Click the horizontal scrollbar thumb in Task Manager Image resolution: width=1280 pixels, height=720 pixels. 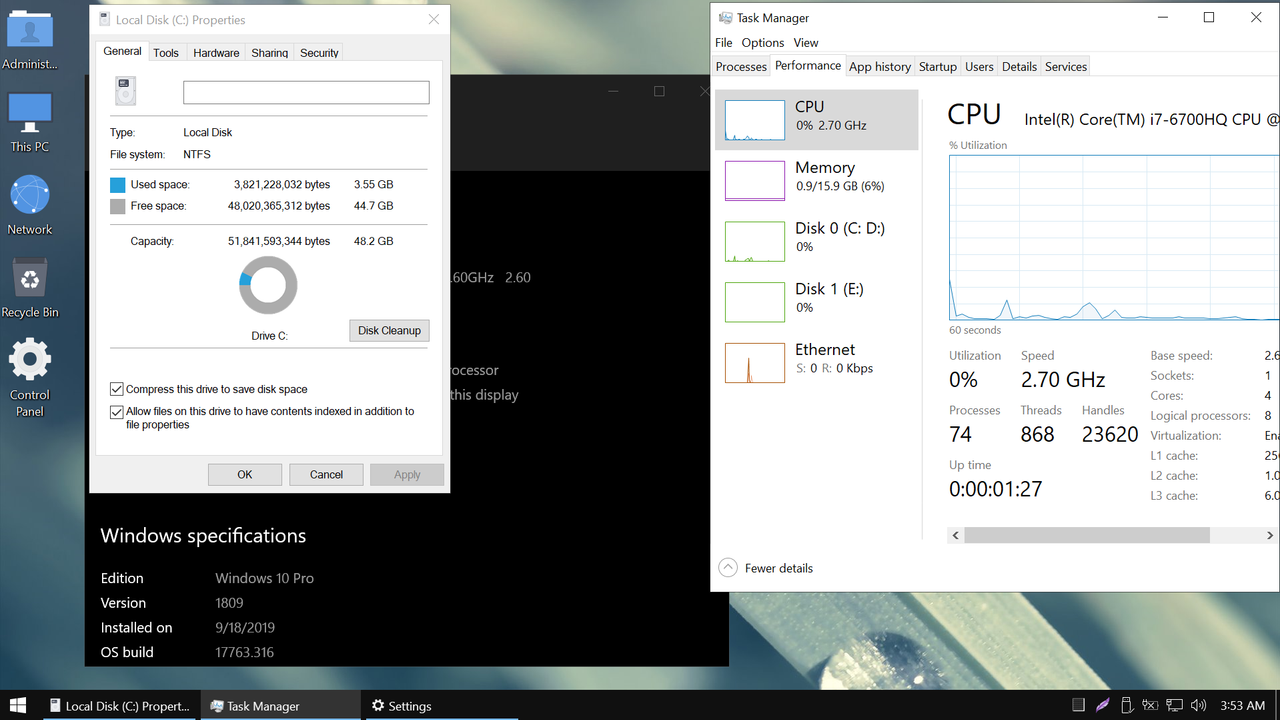1087,535
